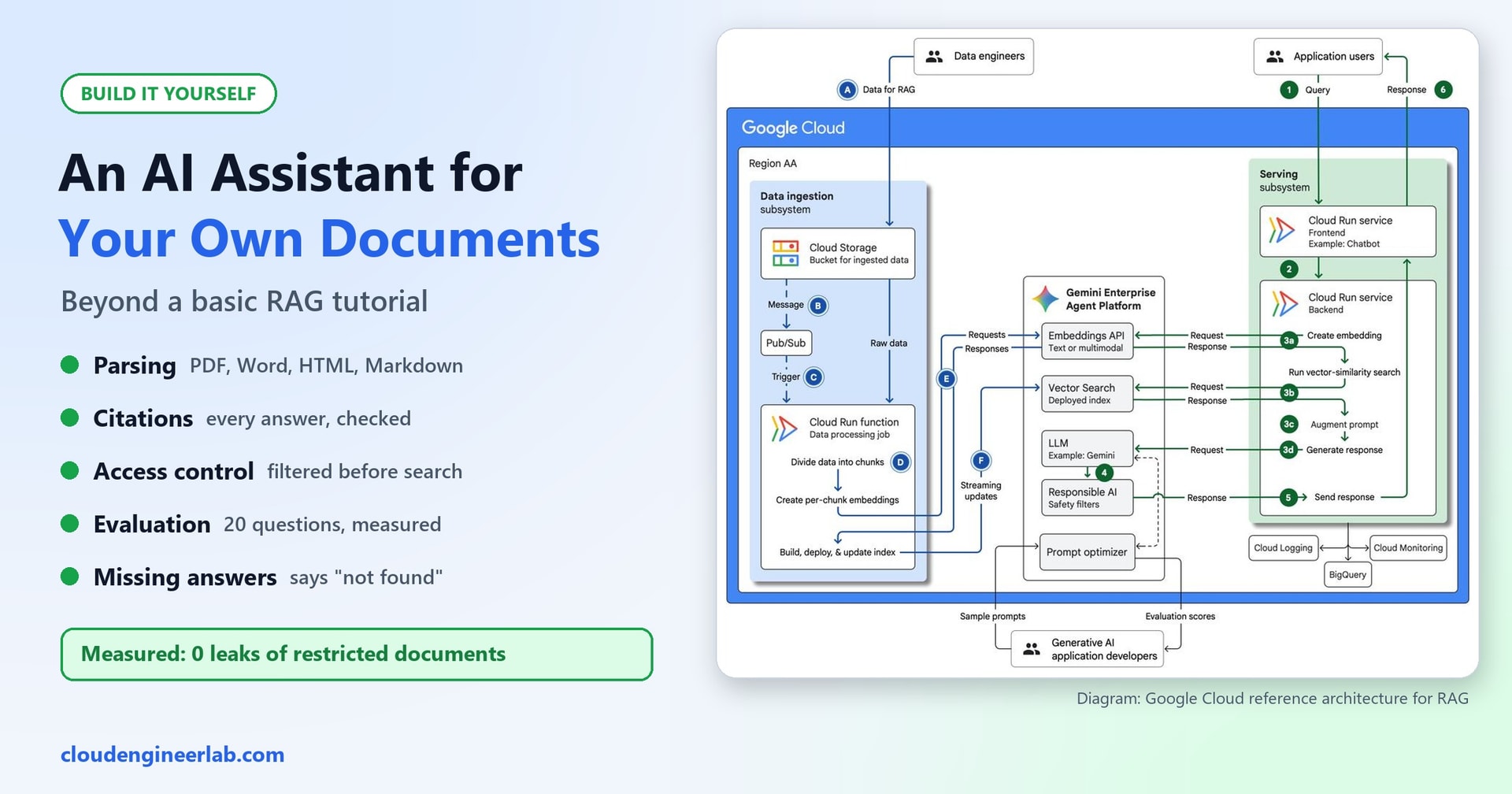Screen dimensions: 1512x794
Task: Click circle C beside Trigger
Action: click(x=813, y=377)
